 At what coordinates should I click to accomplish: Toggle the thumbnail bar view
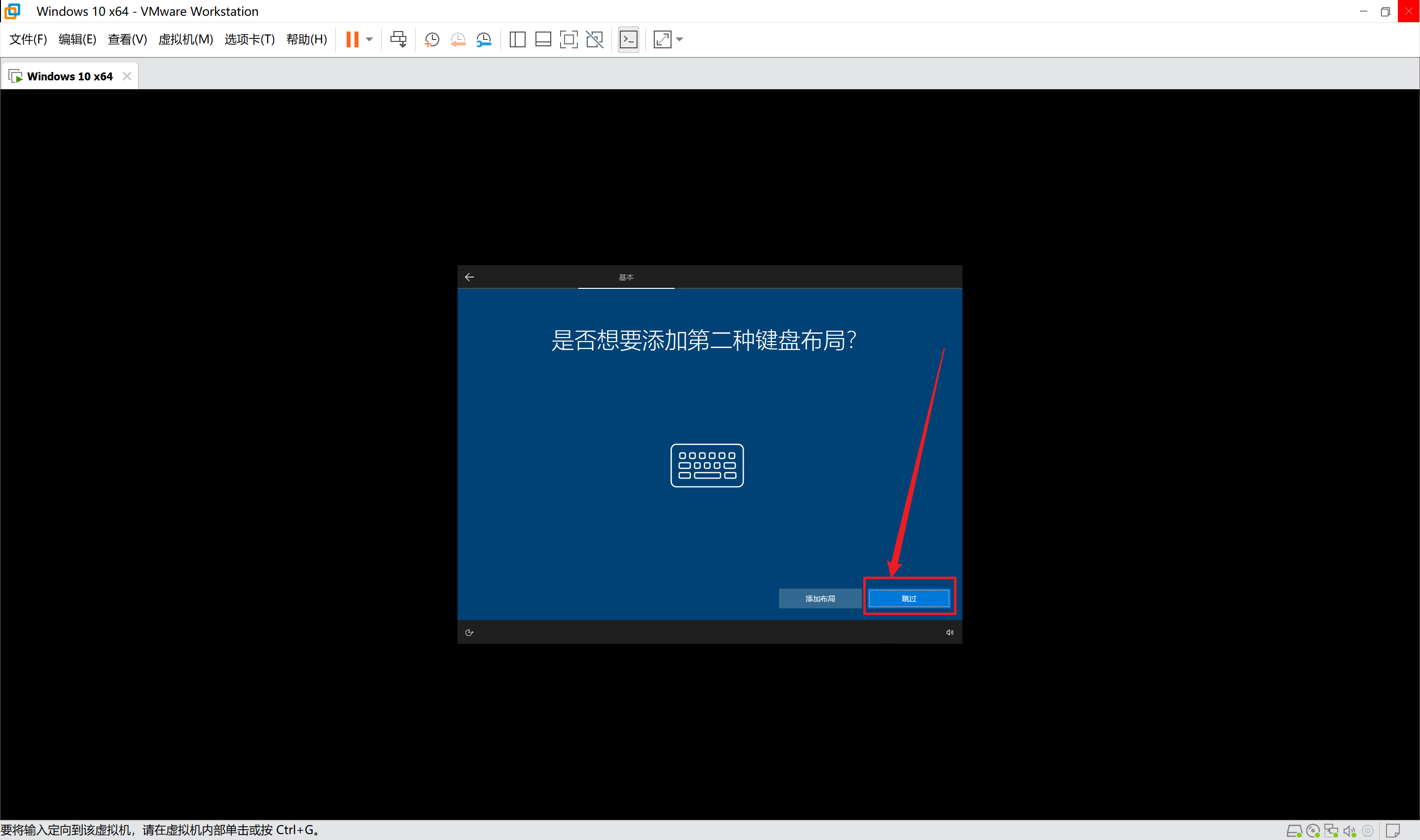click(543, 39)
